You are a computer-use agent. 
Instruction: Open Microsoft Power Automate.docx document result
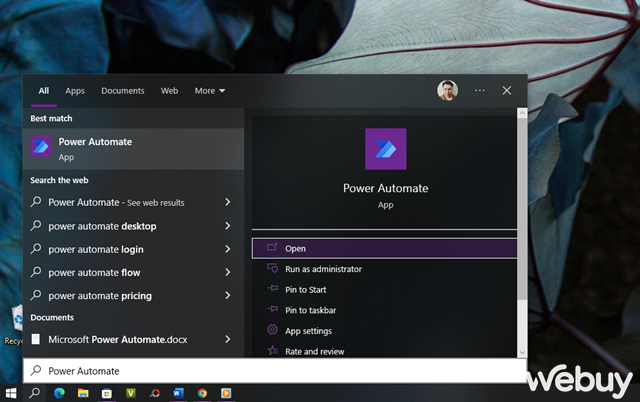[x=133, y=339]
